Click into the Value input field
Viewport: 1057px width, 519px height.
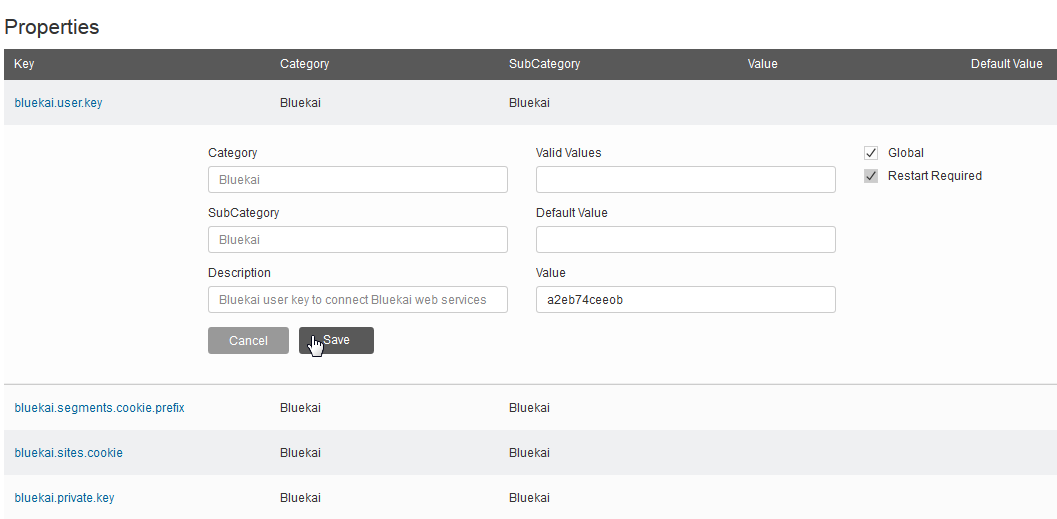click(685, 300)
